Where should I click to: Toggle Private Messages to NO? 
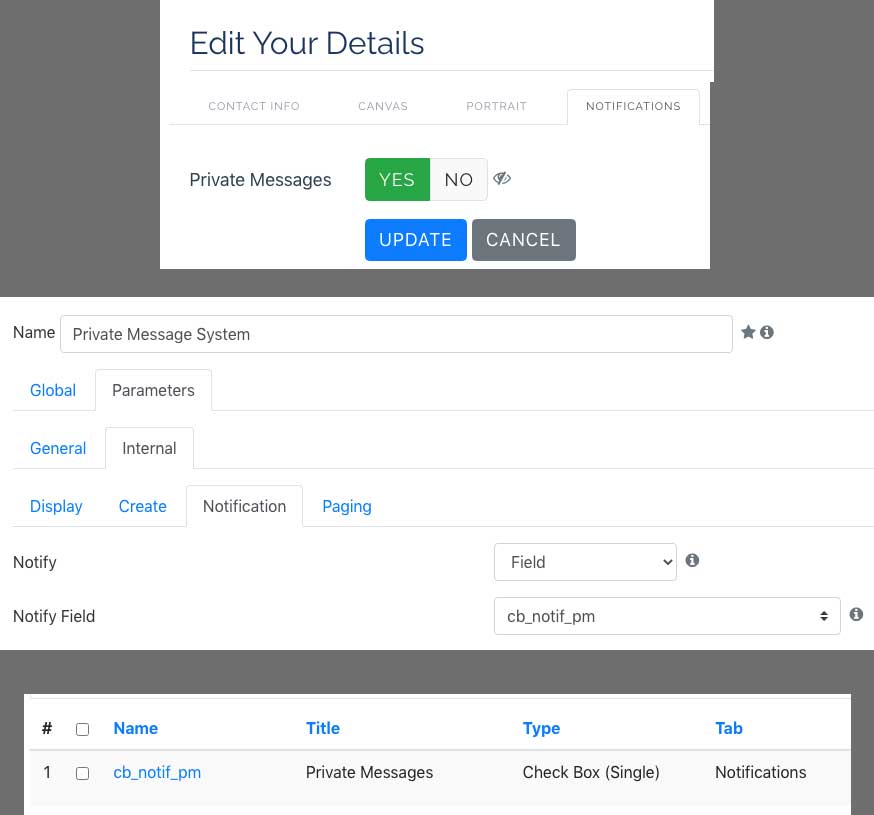point(459,180)
